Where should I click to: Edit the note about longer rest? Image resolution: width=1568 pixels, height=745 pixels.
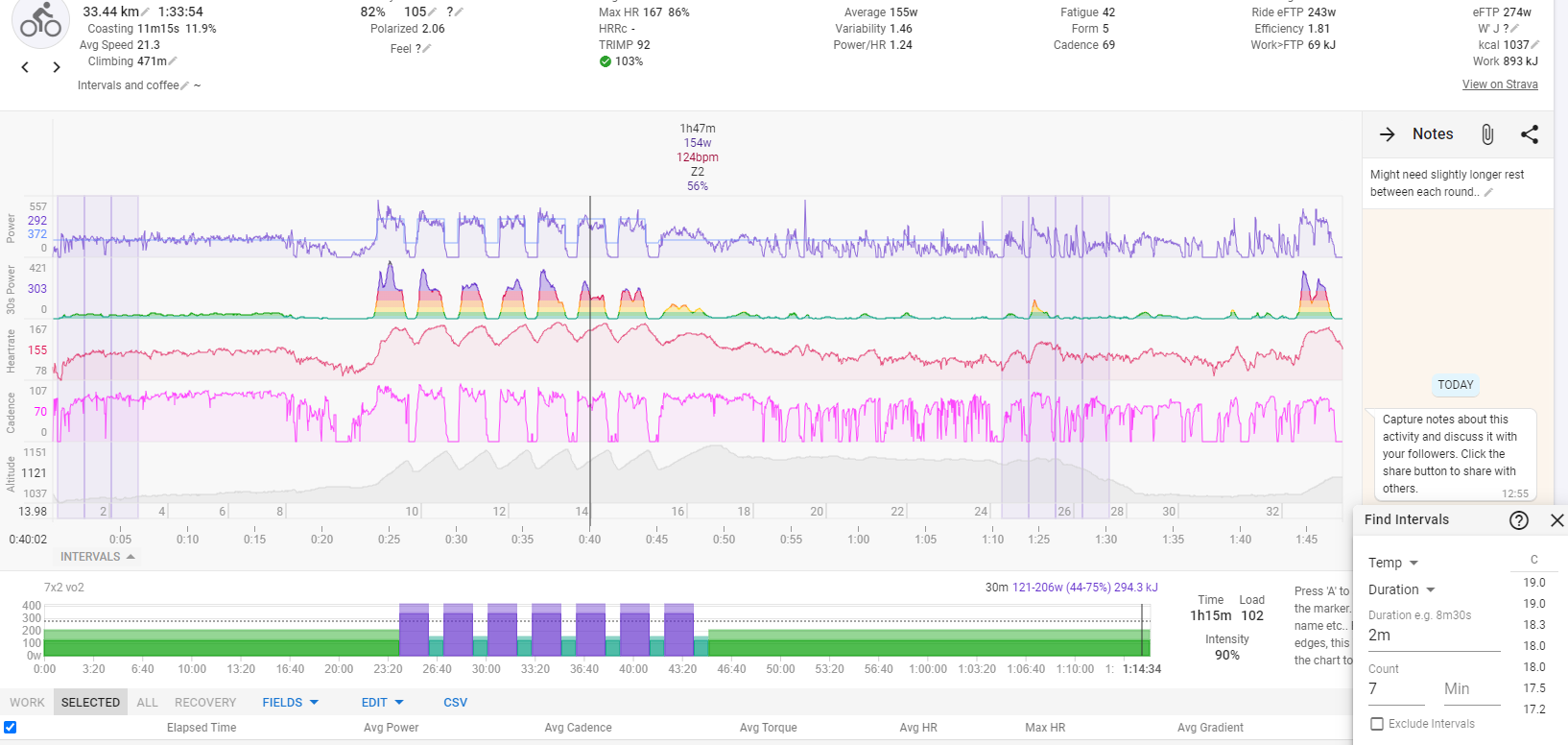pos(1489,192)
